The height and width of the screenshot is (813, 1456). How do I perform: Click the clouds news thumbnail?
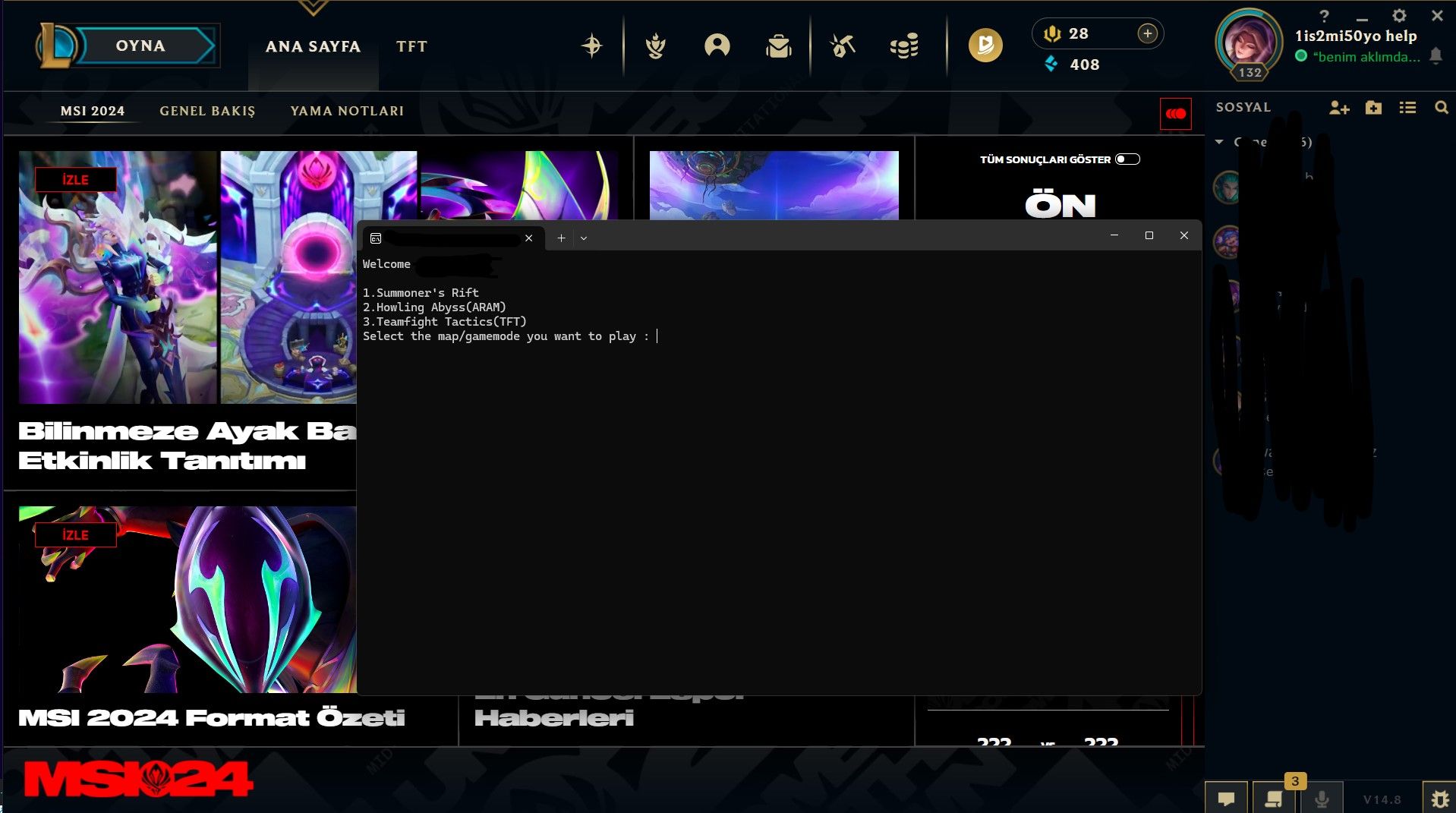(774, 185)
